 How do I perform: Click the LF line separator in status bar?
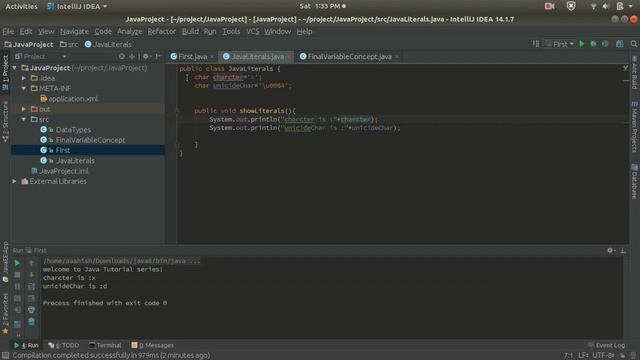pos(583,356)
